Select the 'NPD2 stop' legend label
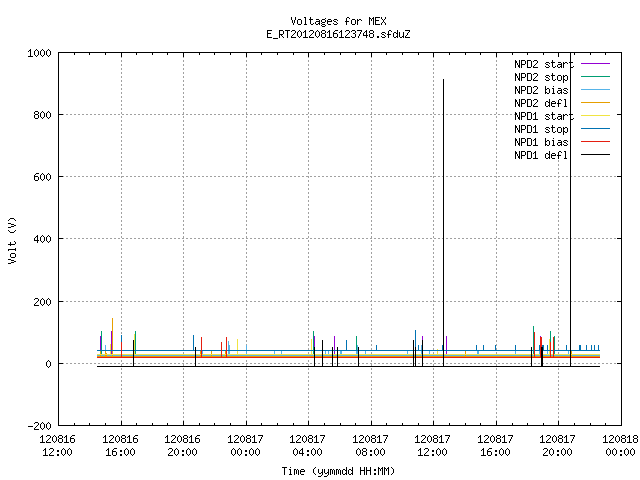The height and width of the screenshot is (480, 640). tap(541, 77)
